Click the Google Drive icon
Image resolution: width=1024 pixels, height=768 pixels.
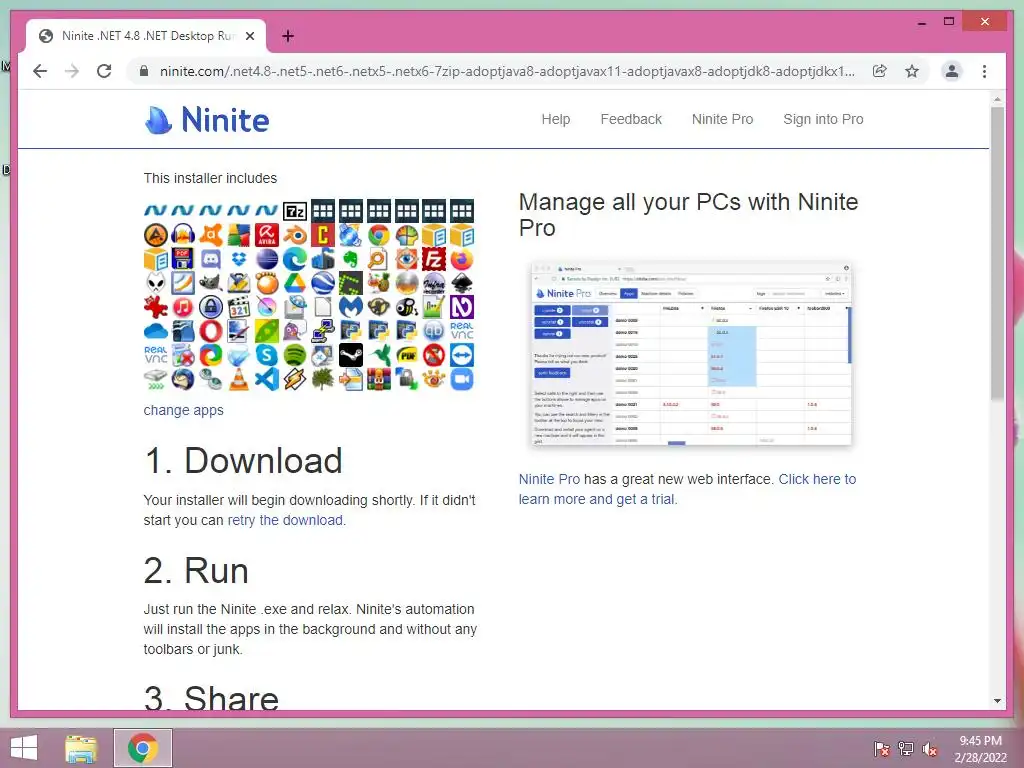pos(295,283)
